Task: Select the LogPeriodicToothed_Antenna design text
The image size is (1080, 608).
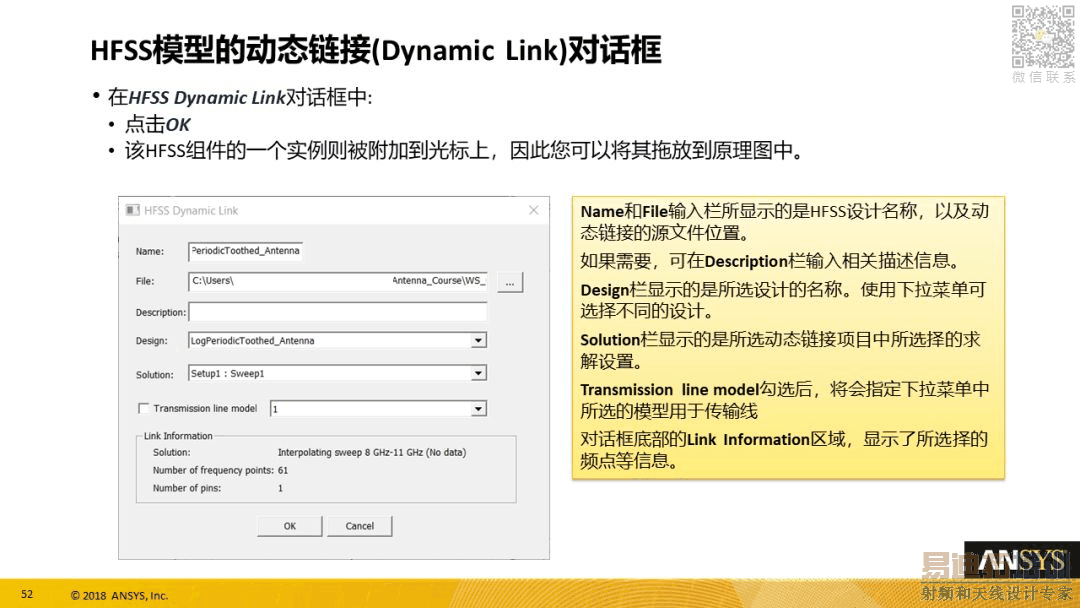Action: (x=252, y=340)
